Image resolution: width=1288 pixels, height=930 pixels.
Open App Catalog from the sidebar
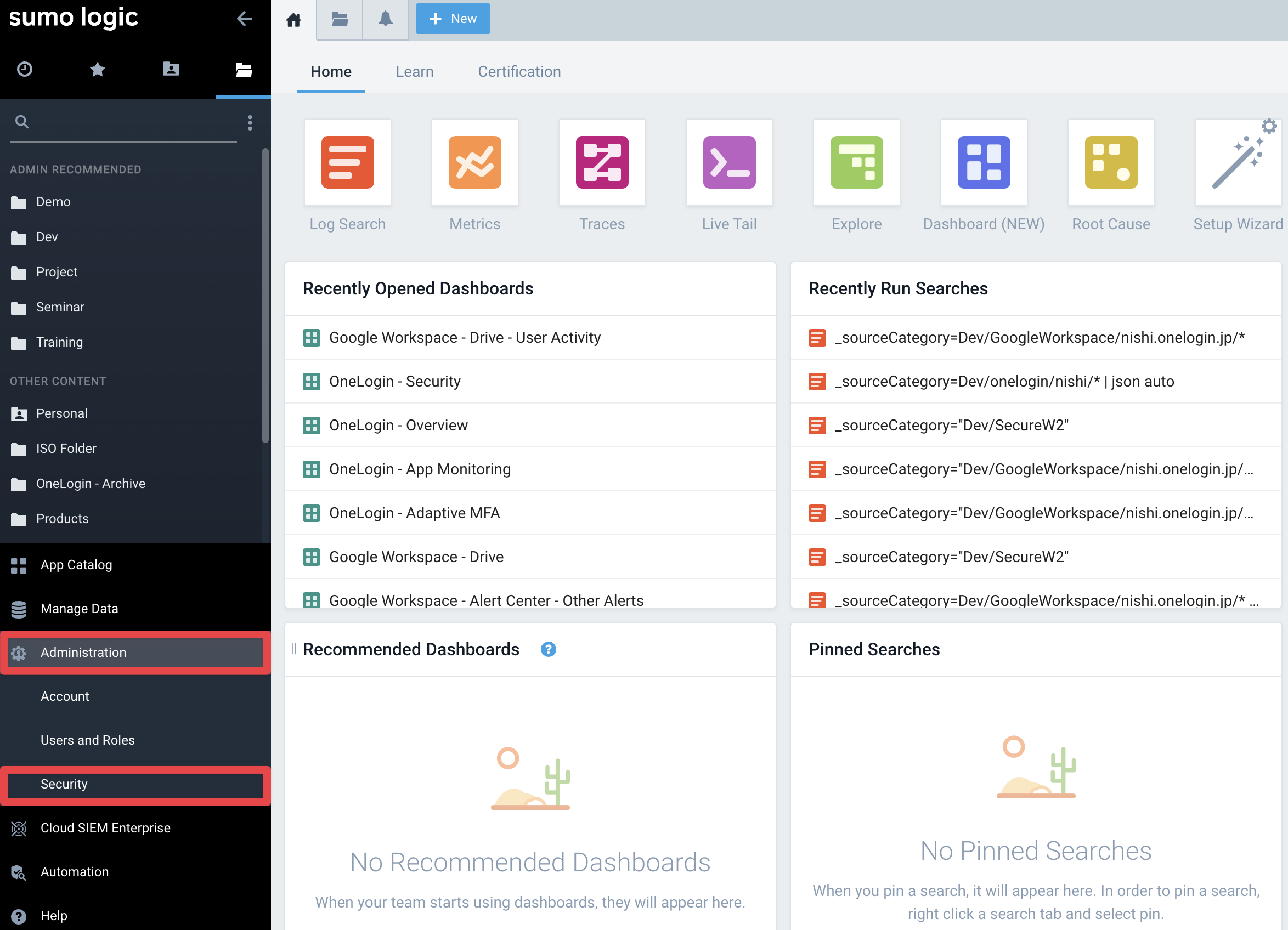135,565
